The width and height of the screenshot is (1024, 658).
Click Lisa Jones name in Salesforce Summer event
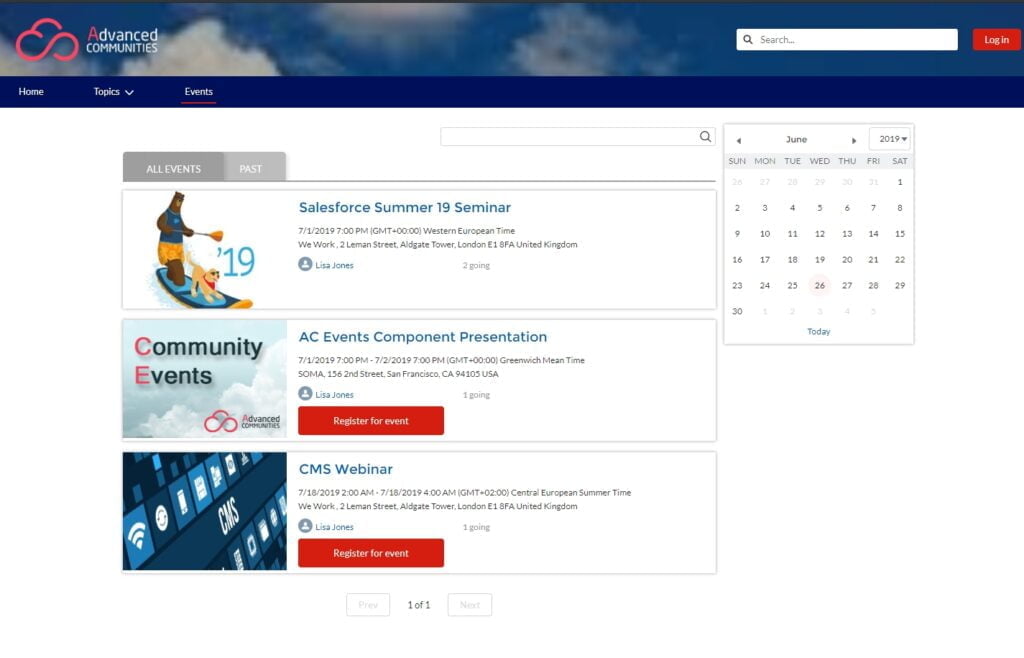pos(334,265)
